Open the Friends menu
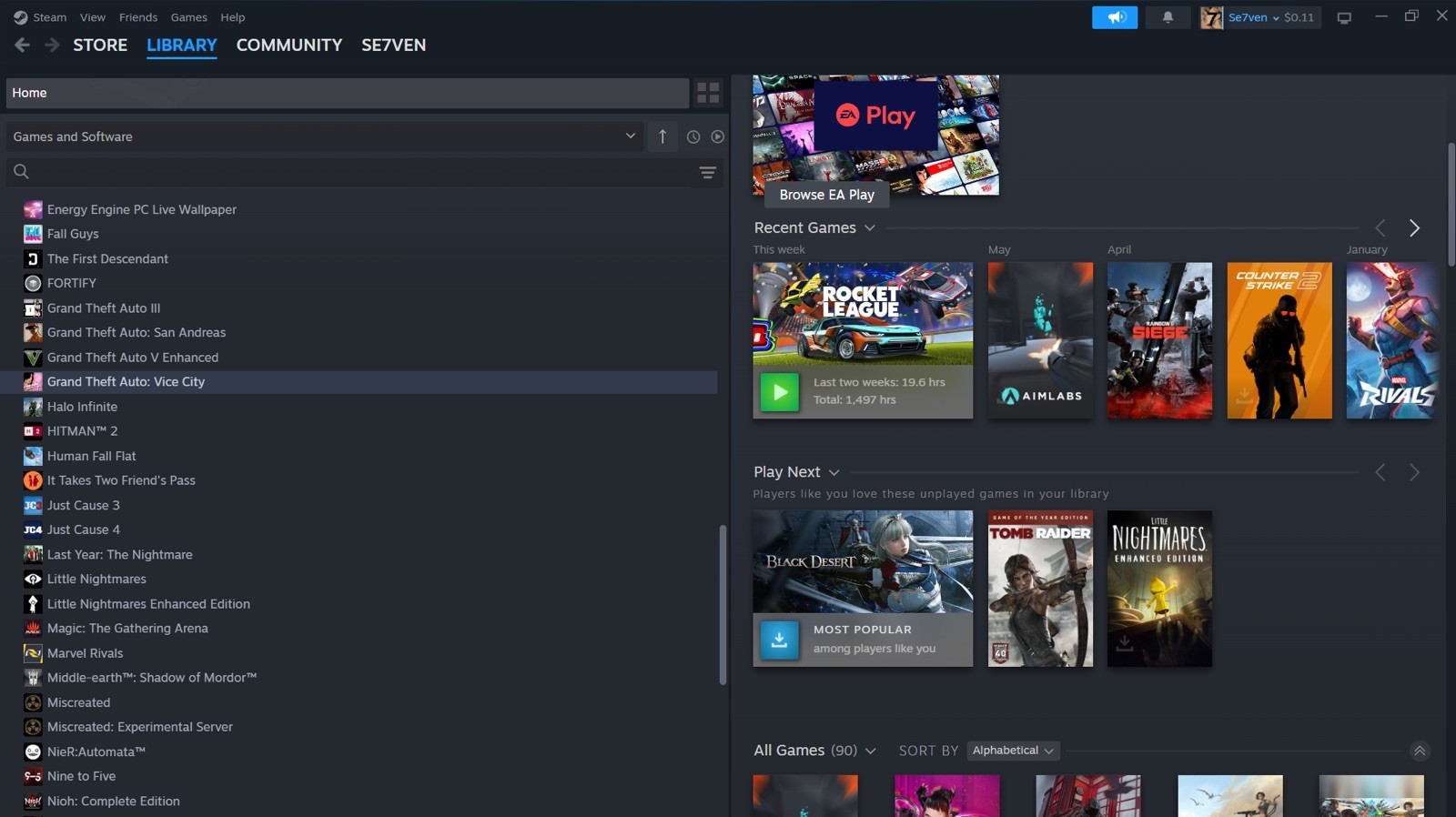Screen dimensions: 1456x817 [x=138, y=17]
